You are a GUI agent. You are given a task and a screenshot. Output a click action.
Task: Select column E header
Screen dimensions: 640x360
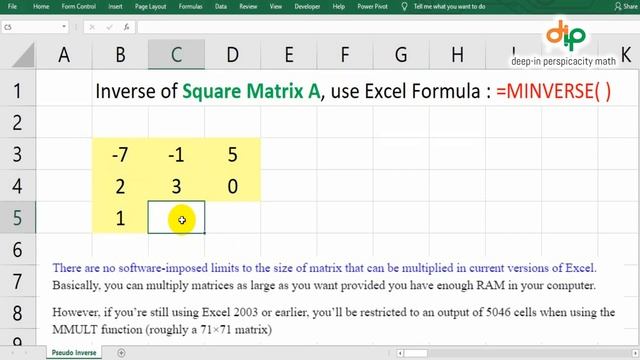[289, 55]
